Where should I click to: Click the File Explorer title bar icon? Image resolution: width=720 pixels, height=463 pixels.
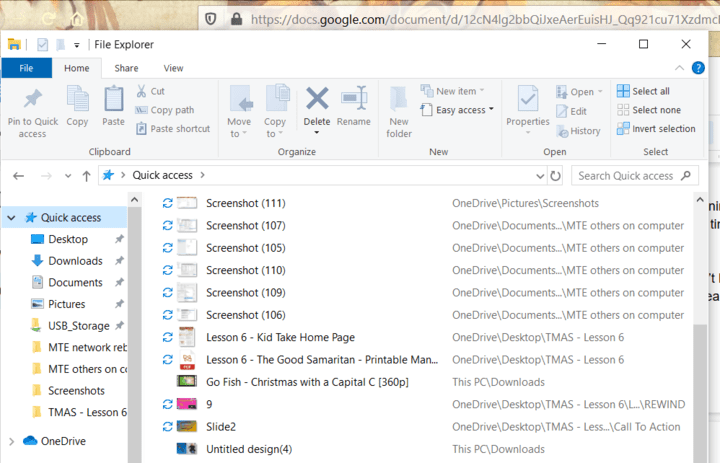point(14,44)
